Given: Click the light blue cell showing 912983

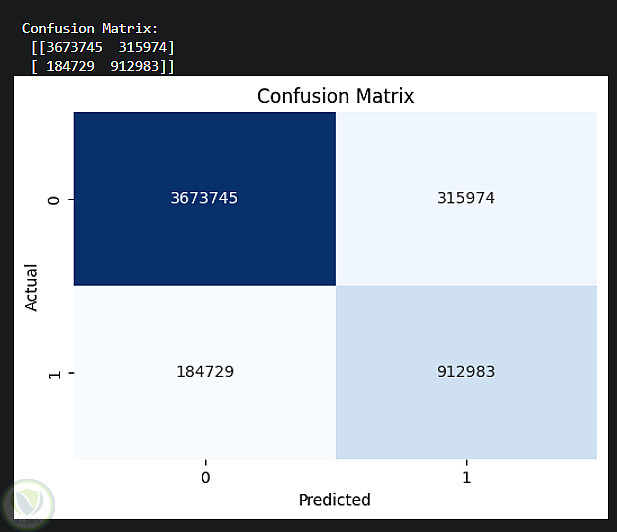Looking at the screenshot, I should pos(466,372).
